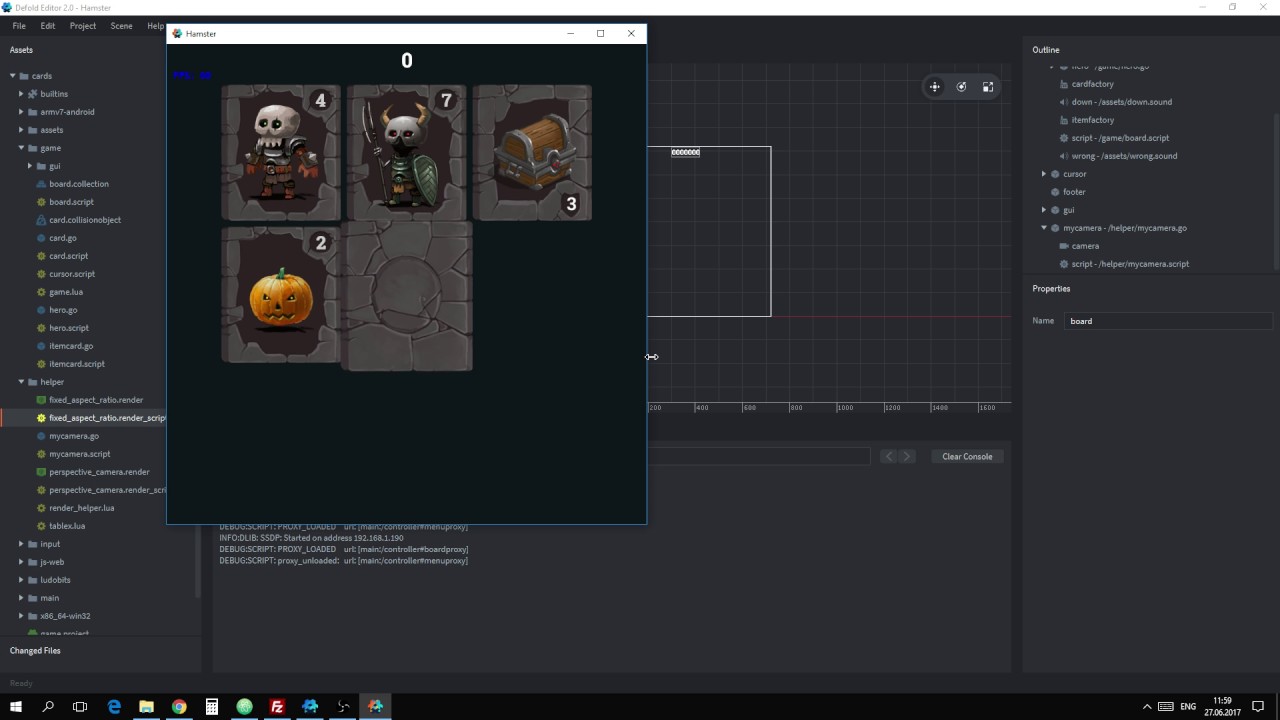
Task: Click the board.collection file icon
Action: coord(41,184)
